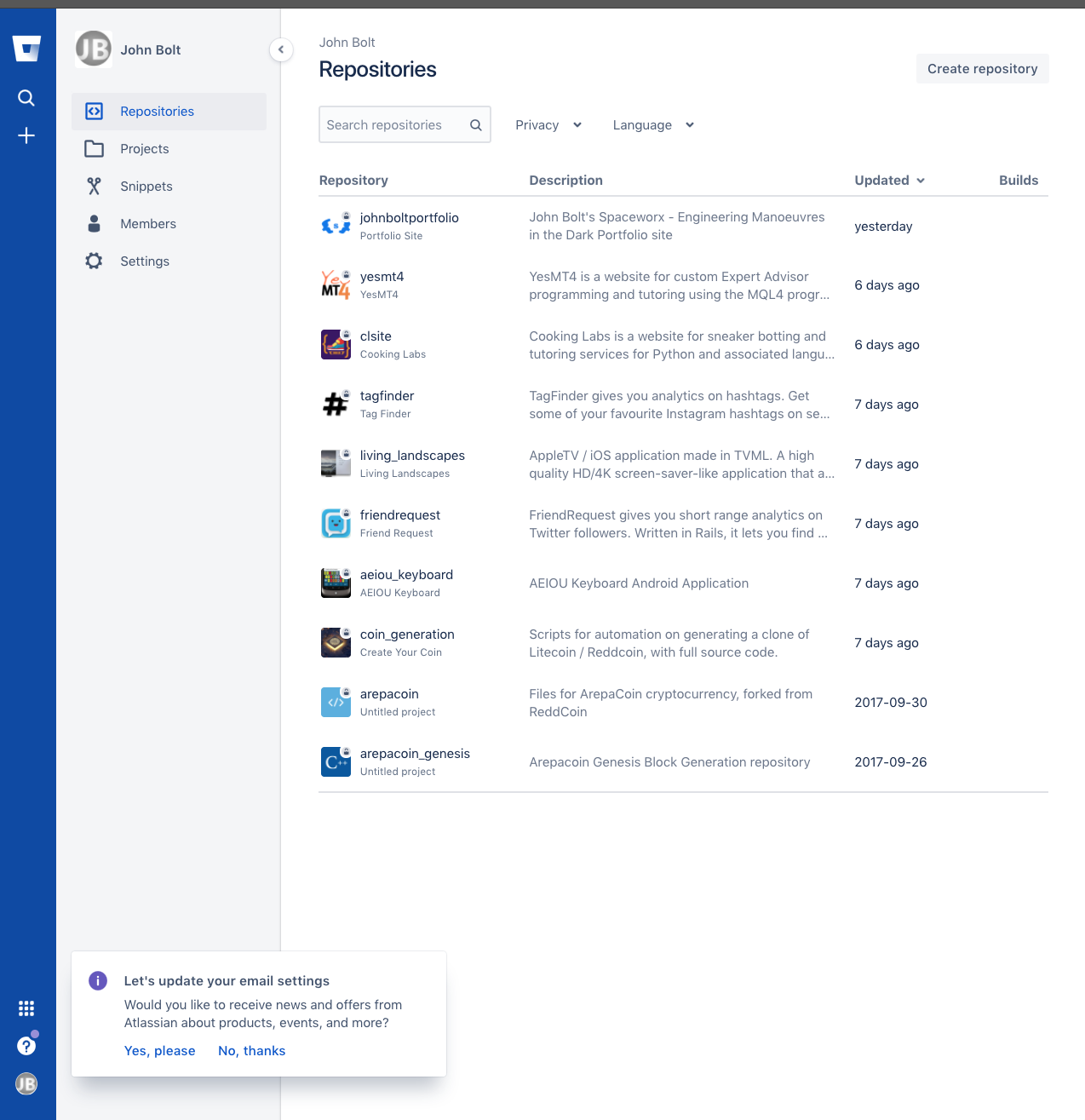This screenshot has height=1120, width=1085.
Task: Expand the Language filter dropdown
Action: [x=653, y=125]
